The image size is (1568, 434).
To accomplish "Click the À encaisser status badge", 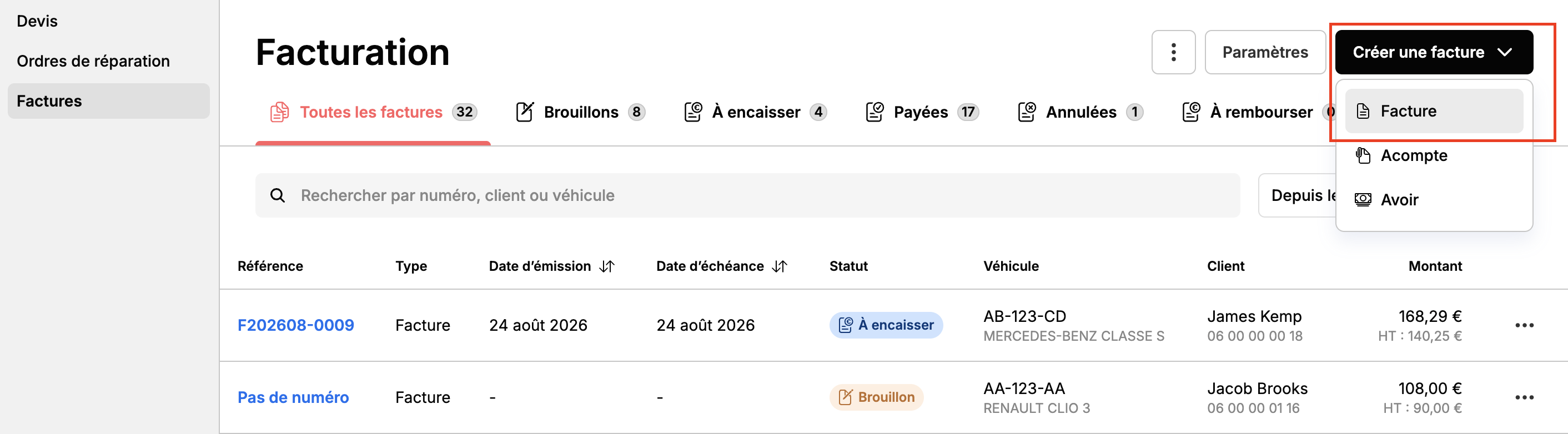I will (886, 325).
